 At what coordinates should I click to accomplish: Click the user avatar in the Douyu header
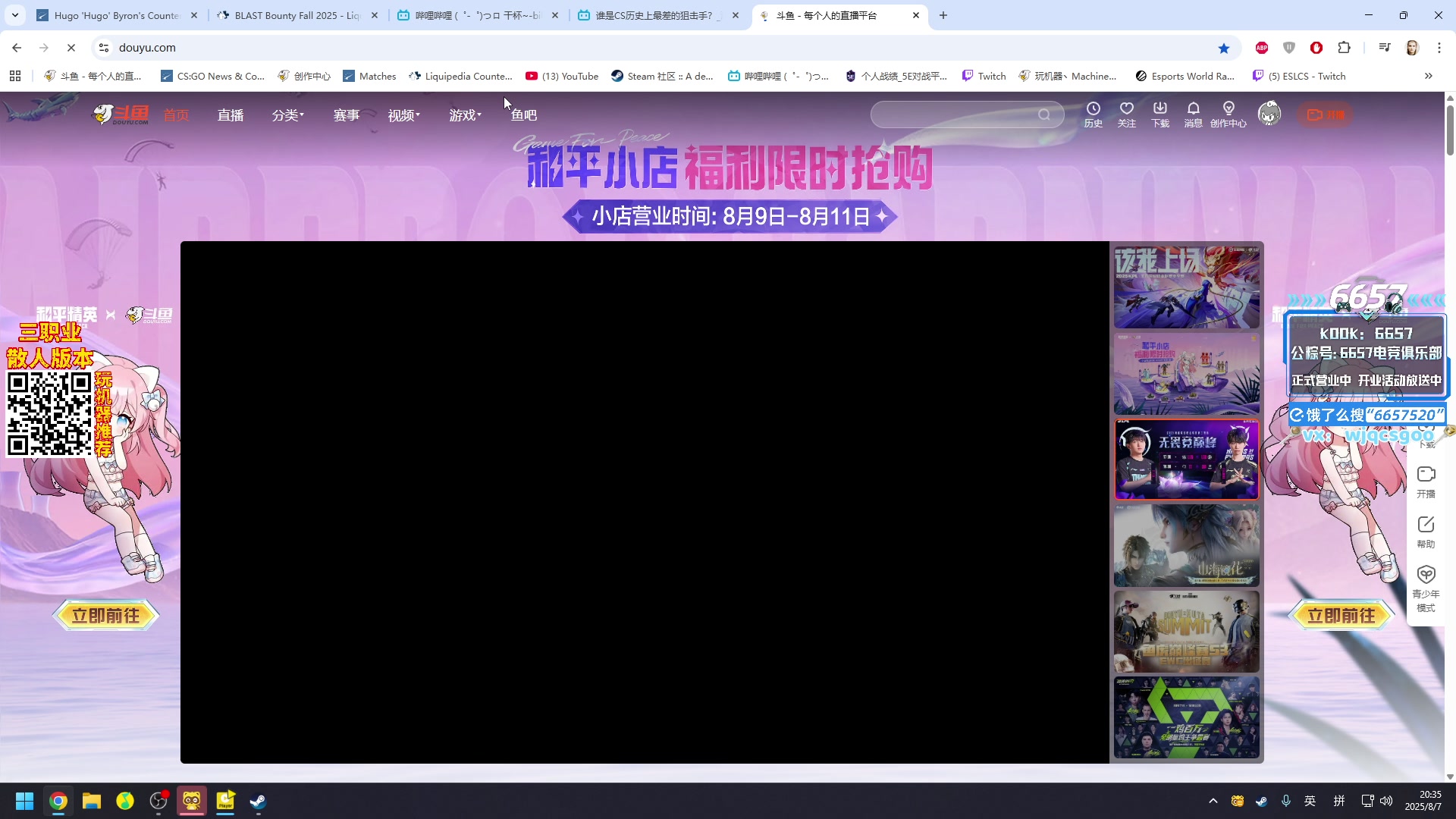[x=1269, y=115]
